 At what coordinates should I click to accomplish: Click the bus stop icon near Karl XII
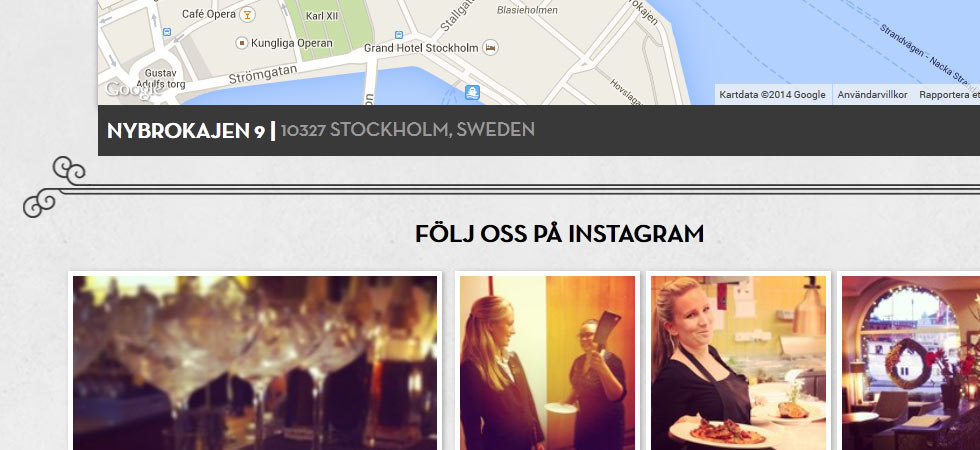[x=399, y=34]
